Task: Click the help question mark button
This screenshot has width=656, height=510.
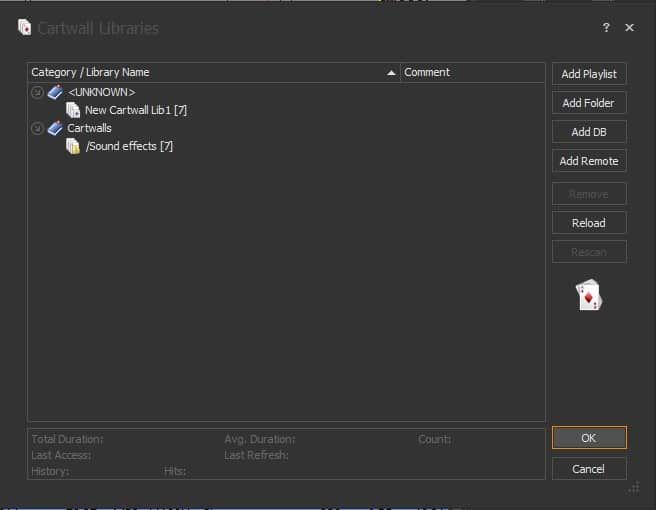Action: pyautogui.click(x=606, y=28)
